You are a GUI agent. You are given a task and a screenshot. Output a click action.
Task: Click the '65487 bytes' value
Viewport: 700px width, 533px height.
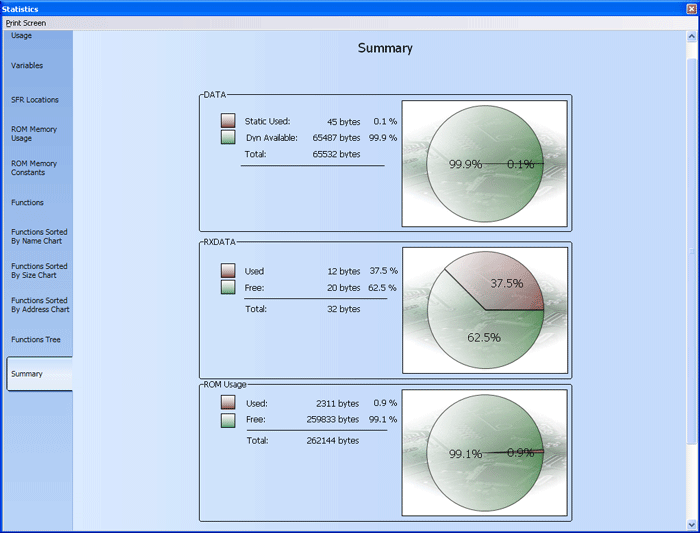(336, 138)
